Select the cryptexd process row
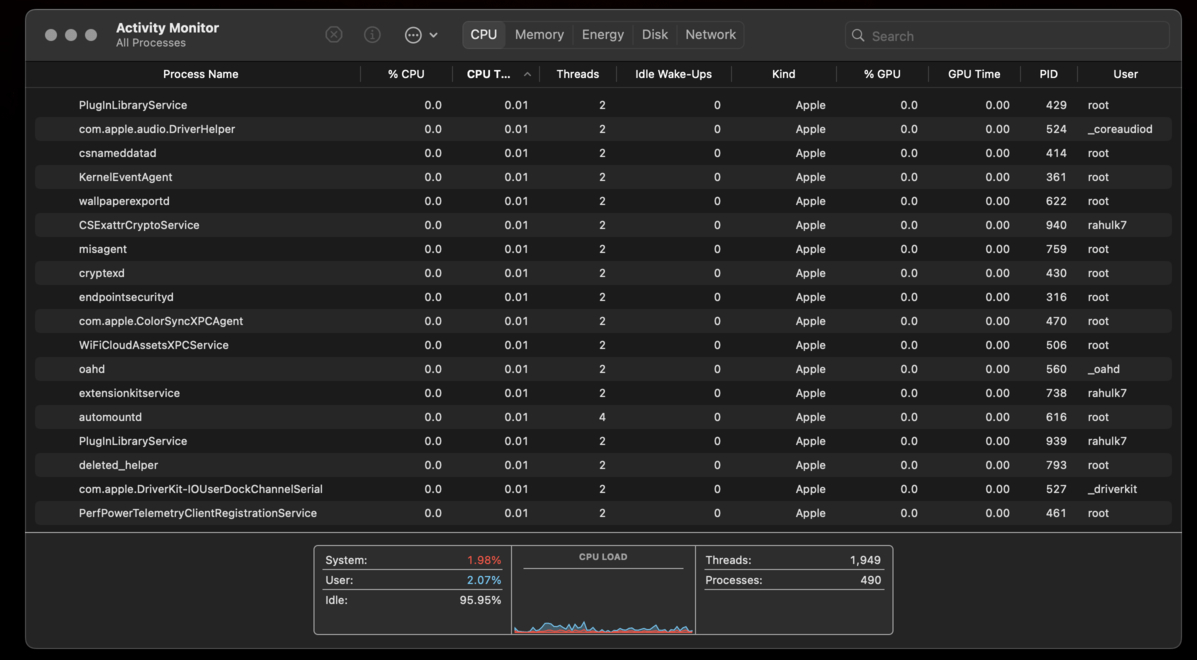The image size is (1197, 660). [x=603, y=273]
